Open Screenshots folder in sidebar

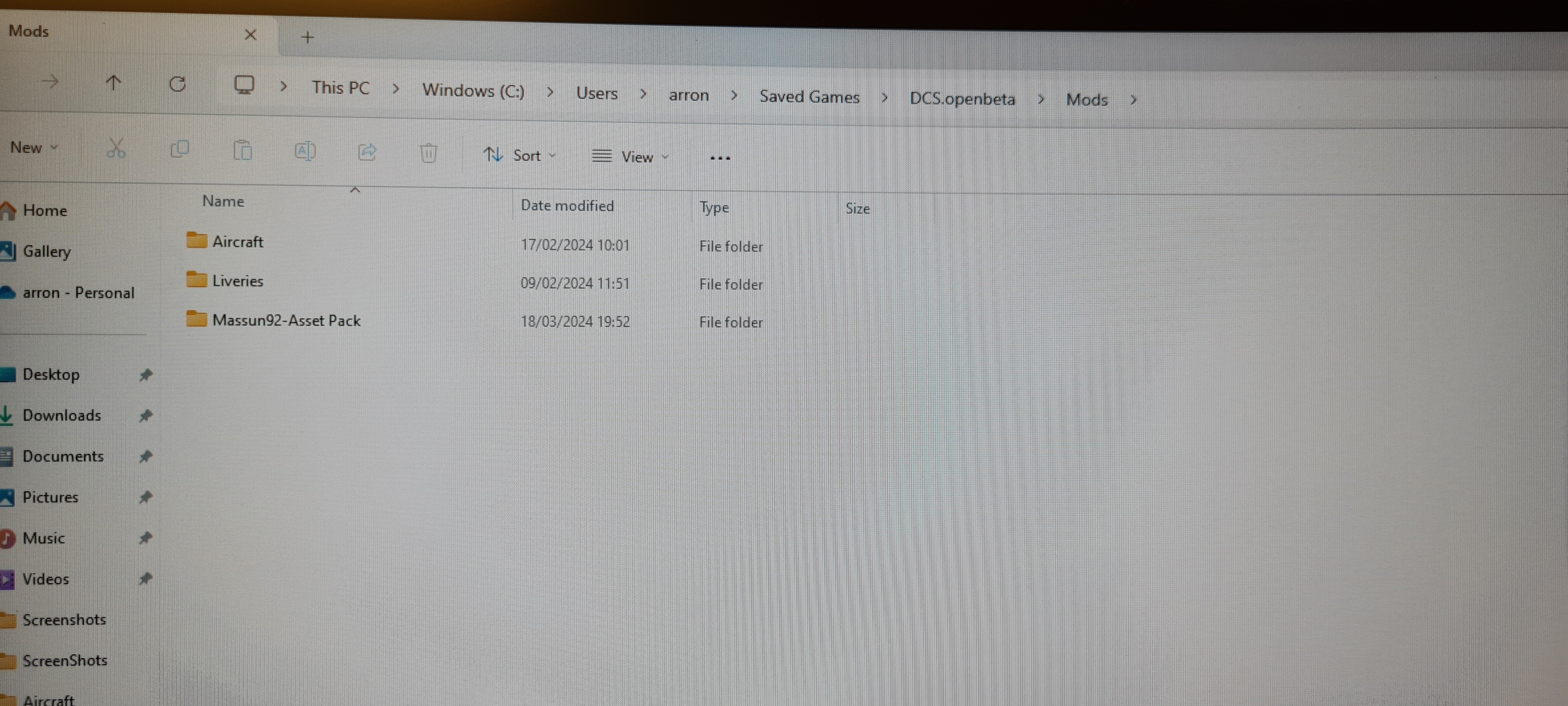tap(64, 620)
